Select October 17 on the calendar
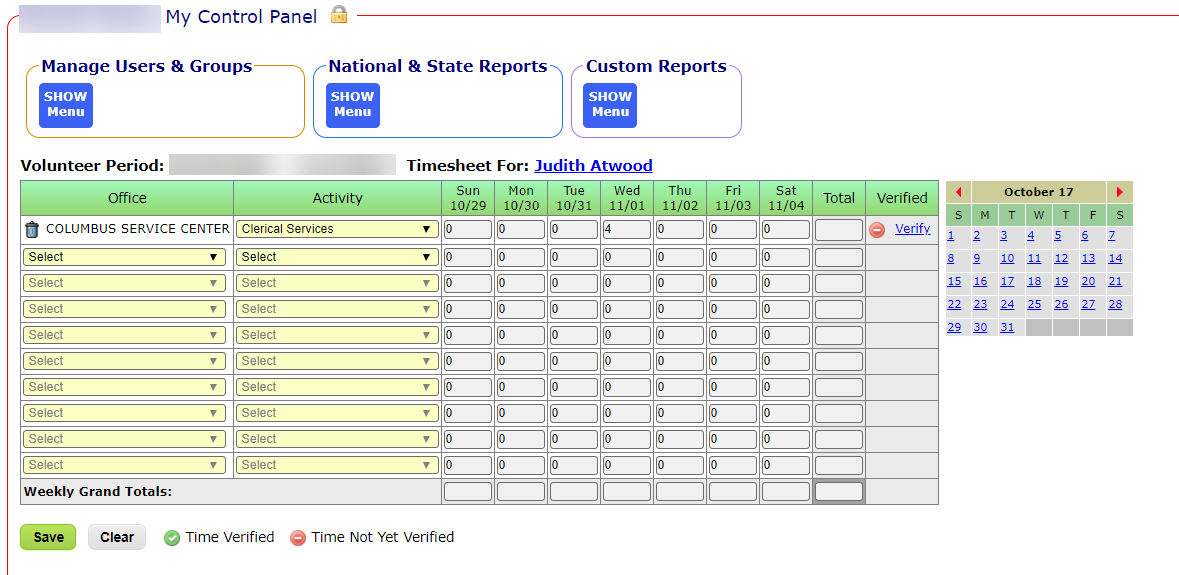Screen dimensions: 1179x575 tap(1007, 282)
